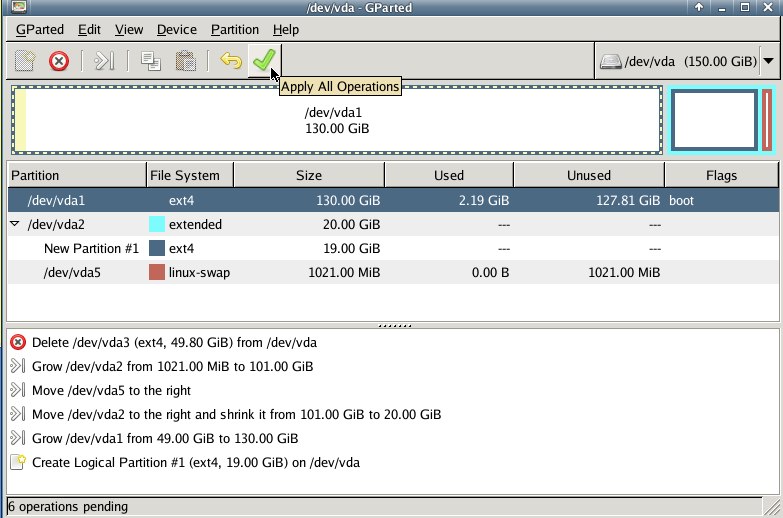This screenshot has height=518, width=783.
Task: Select the /dev/vda1 block in disk graphic
Action: 337,120
